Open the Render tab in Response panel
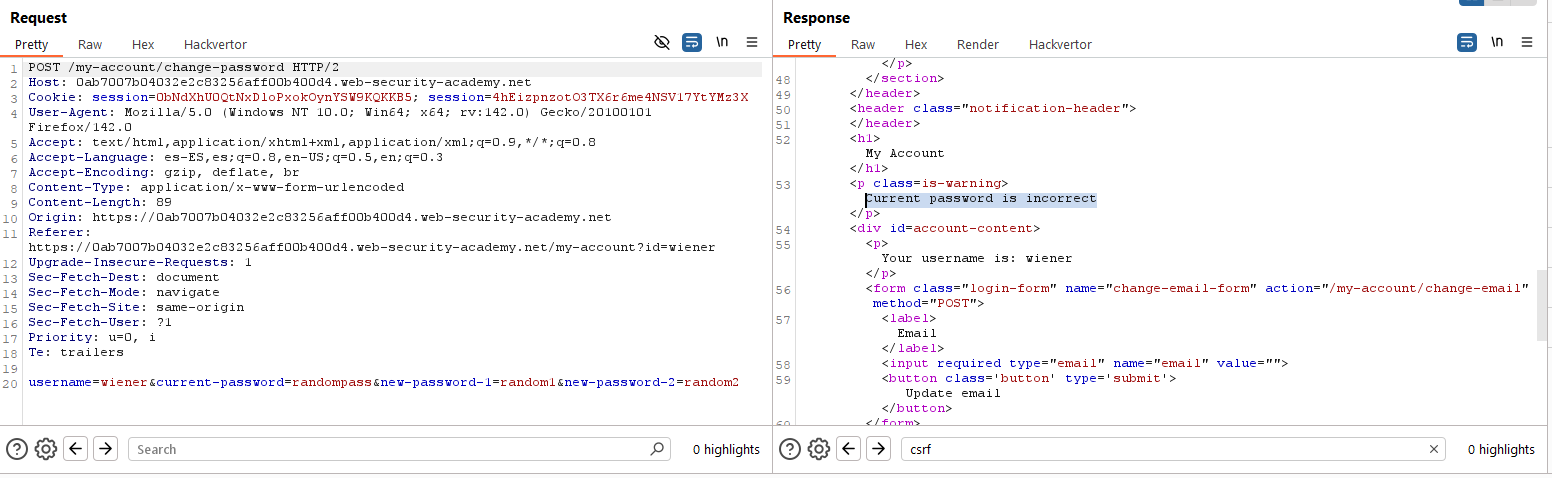 [x=977, y=44]
